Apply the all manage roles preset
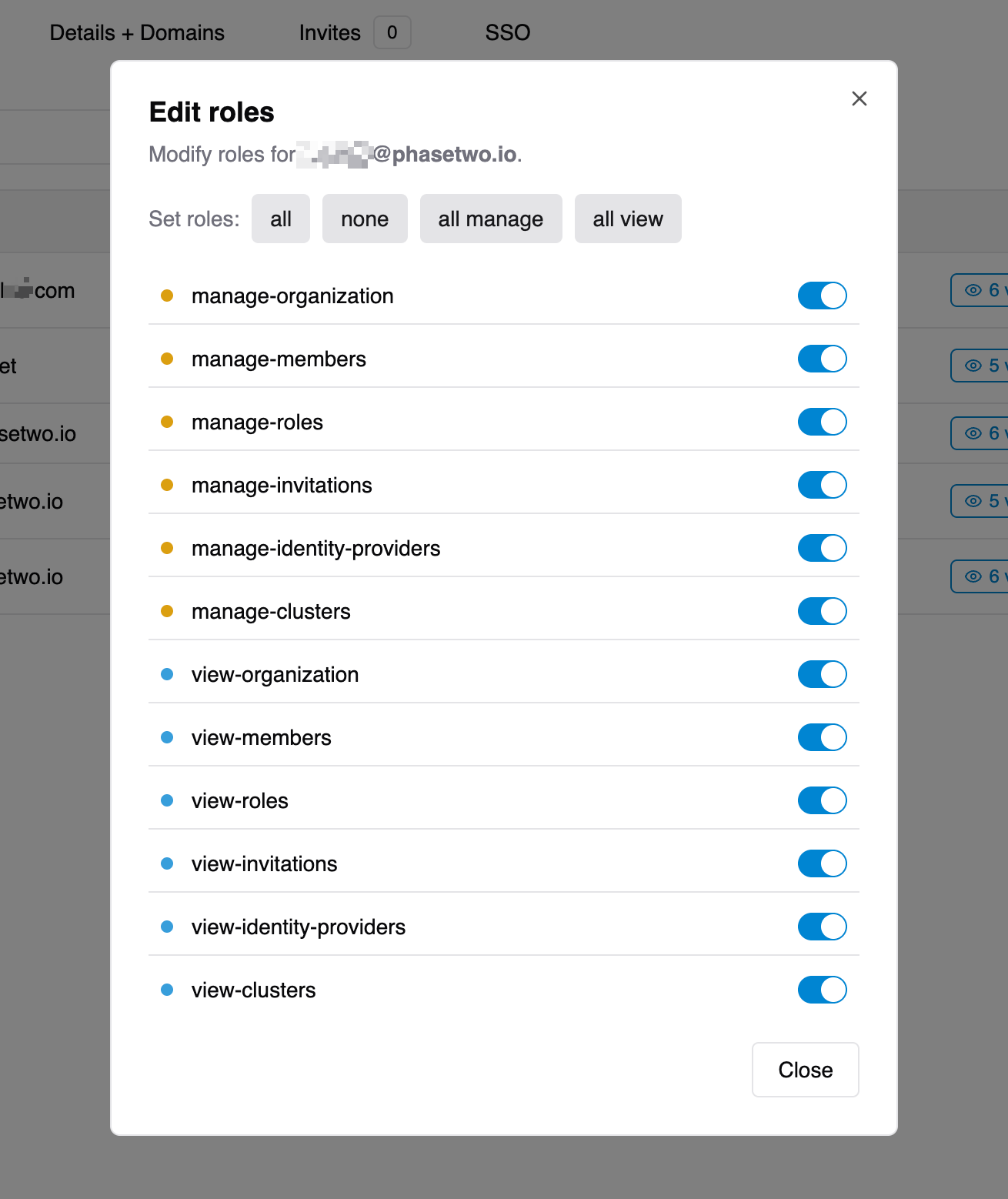The height and width of the screenshot is (1199, 1008). point(491,219)
